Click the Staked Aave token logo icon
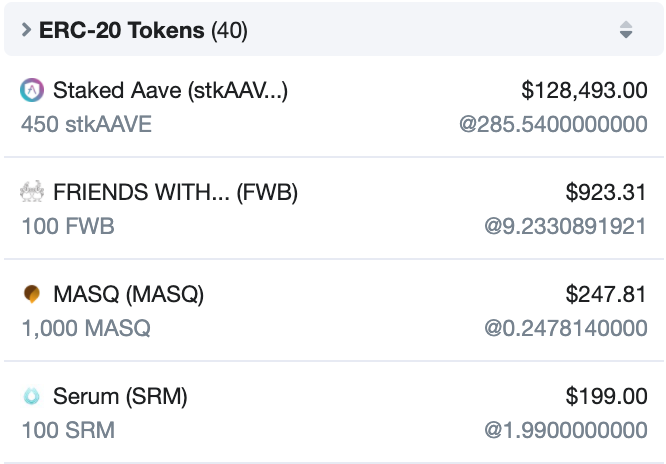Screen dimensions: 666x464 [x=32, y=90]
